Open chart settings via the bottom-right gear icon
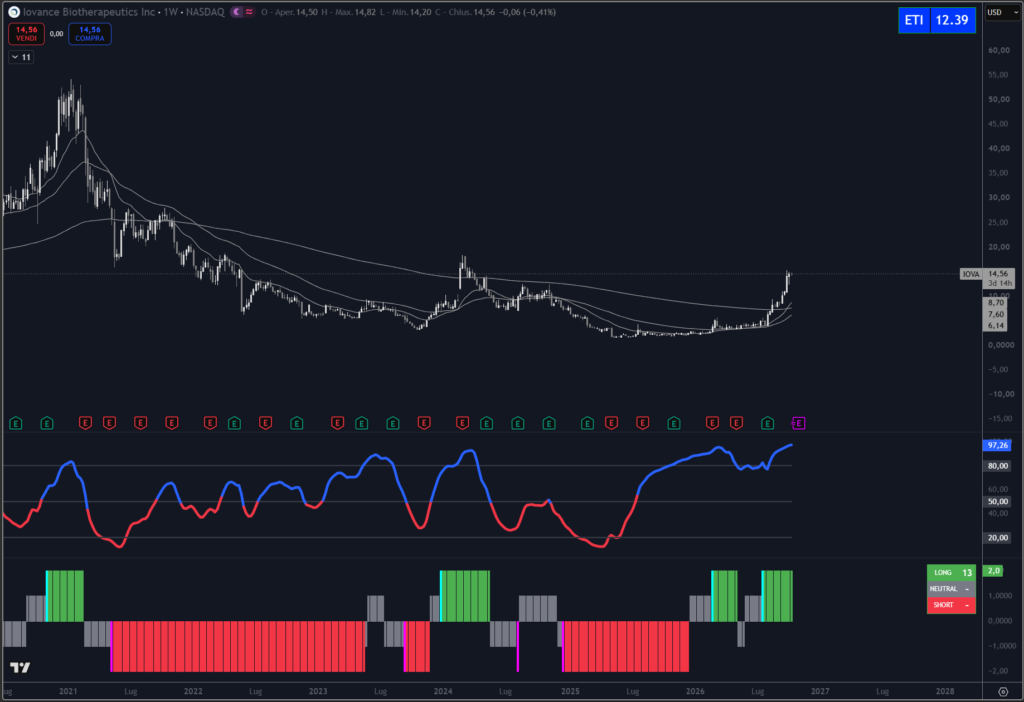The image size is (1024, 702). pyautogui.click(x=1003, y=692)
